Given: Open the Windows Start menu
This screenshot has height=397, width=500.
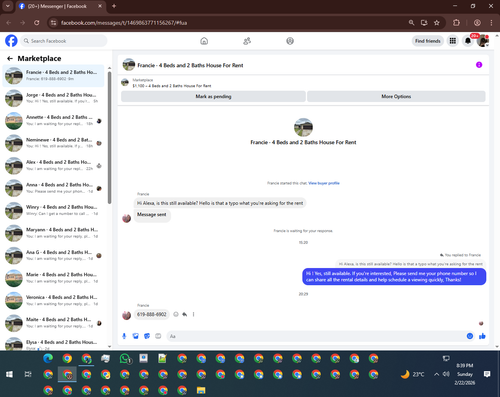Looking at the screenshot, I should tap(9, 374).
